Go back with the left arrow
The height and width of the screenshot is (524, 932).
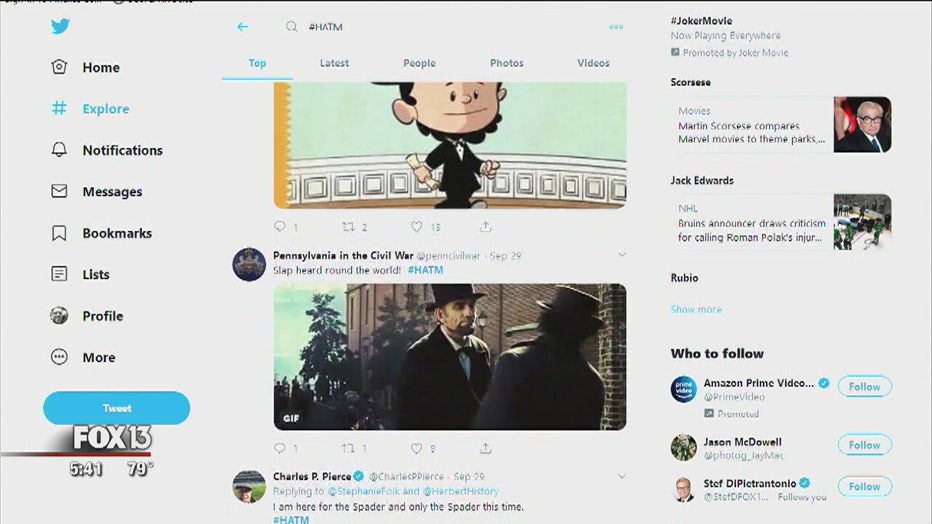pos(243,27)
